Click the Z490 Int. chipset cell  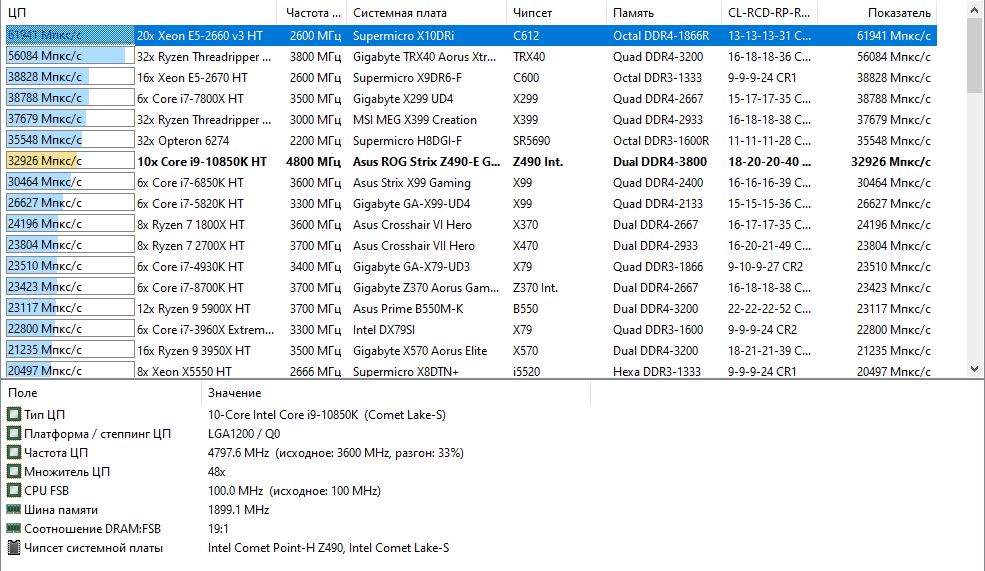coord(538,161)
